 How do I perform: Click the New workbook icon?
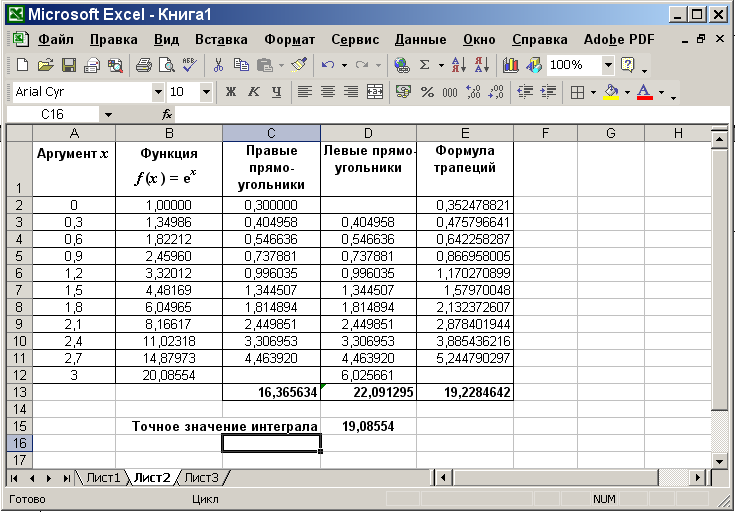(22, 65)
